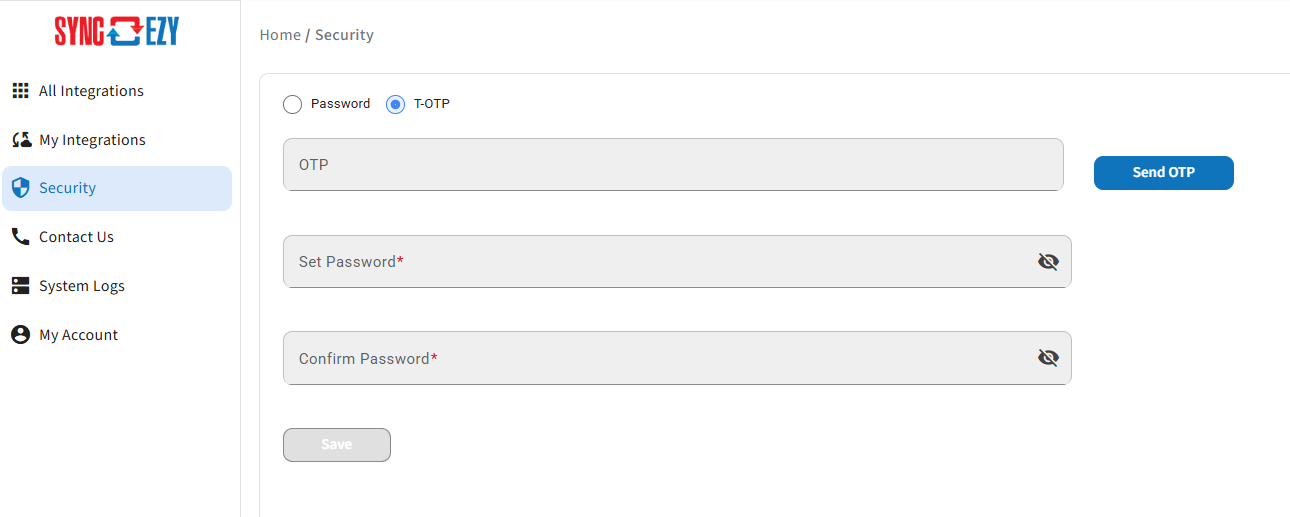Click the My Account person icon

[x=20, y=335]
